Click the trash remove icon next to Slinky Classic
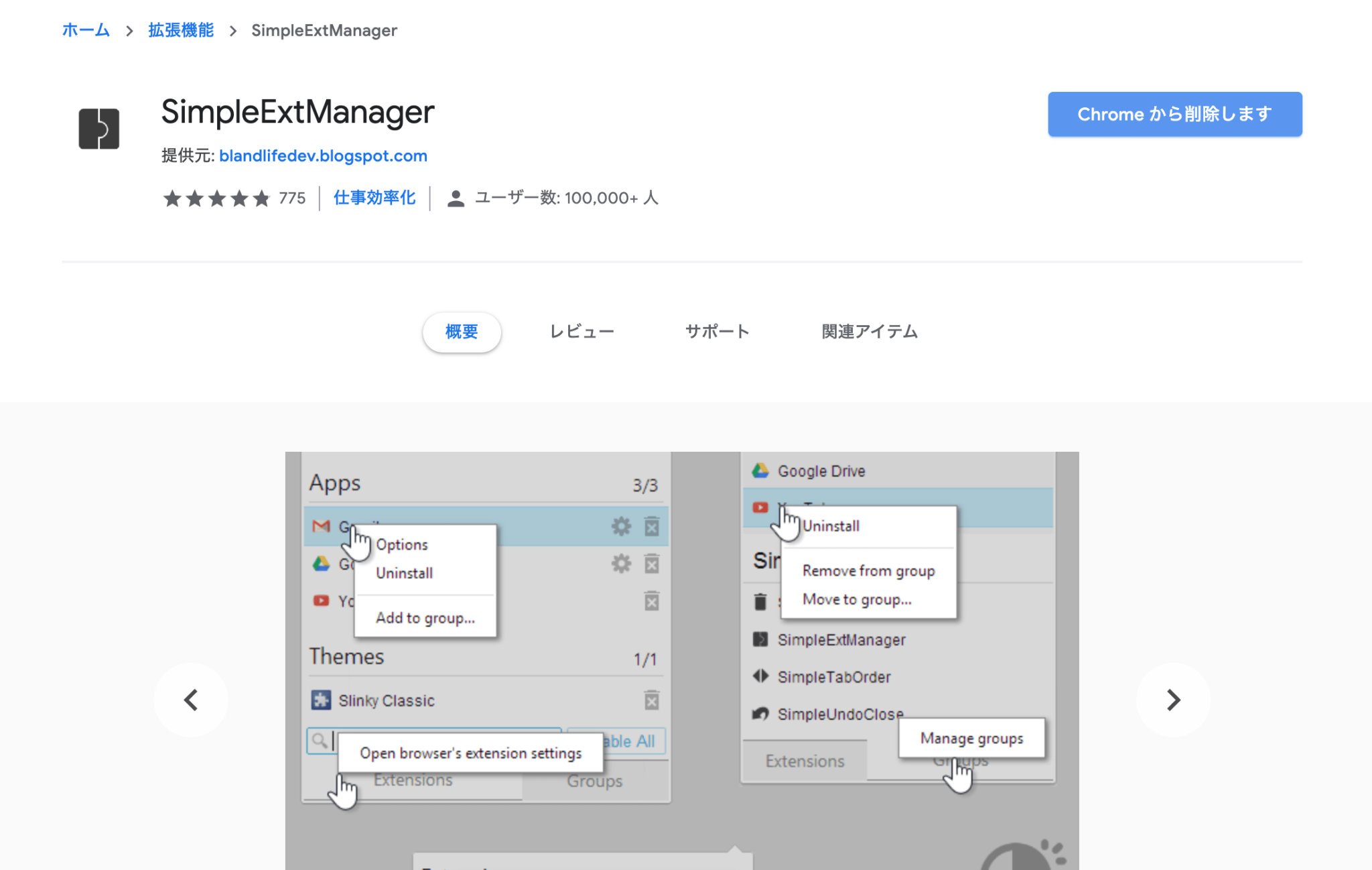Image resolution: width=1372 pixels, height=870 pixels. [650, 700]
